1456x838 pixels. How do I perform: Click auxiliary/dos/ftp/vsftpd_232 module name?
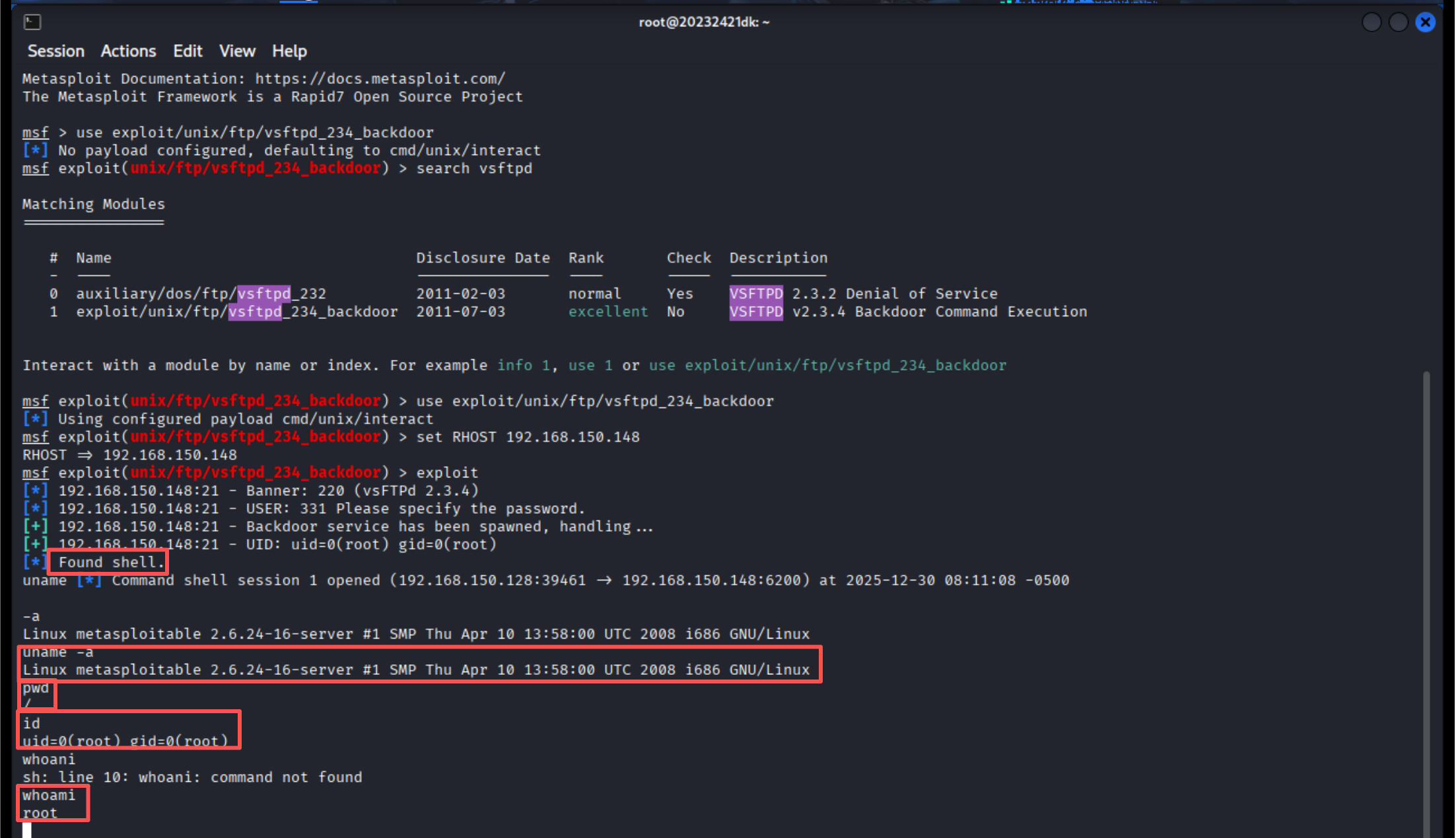pos(201,294)
